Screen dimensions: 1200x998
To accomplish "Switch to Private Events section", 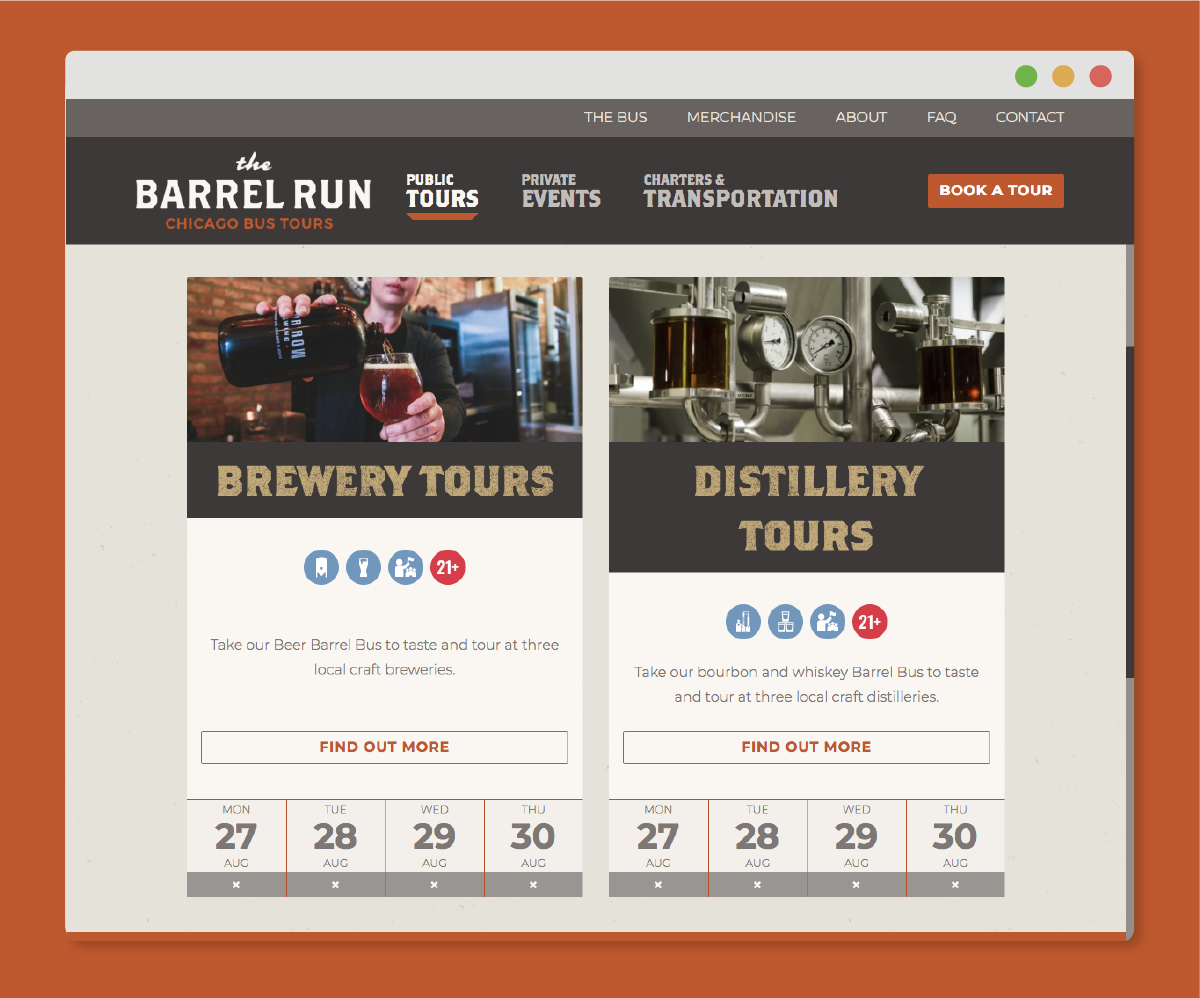I will (x=561, y=191).
